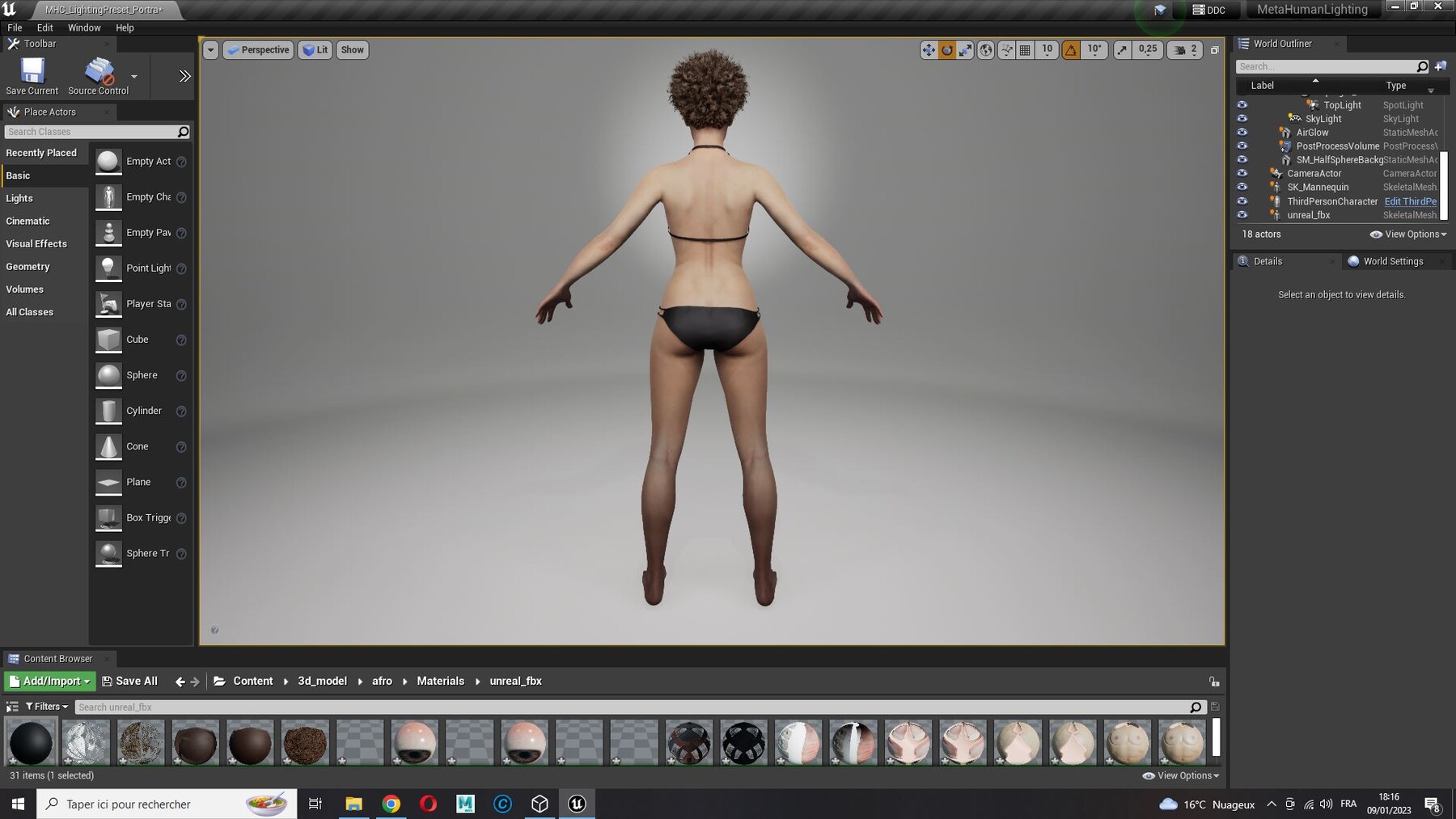Toggle rotation snapping triangle icon

[1071, 50]
